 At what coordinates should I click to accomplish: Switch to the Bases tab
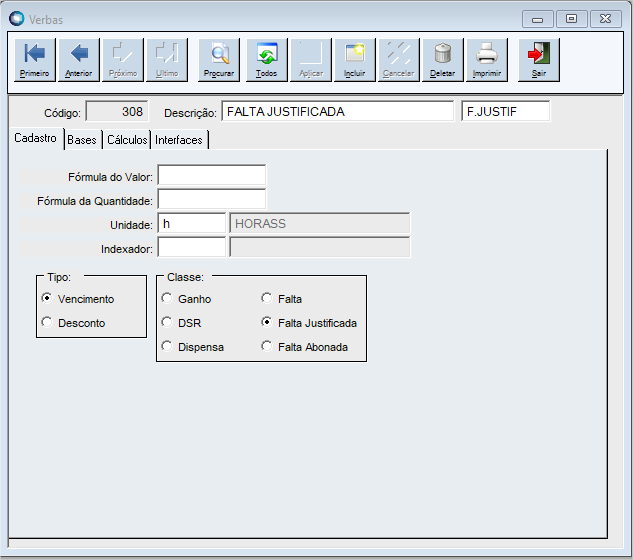click(x=82, y=140)
